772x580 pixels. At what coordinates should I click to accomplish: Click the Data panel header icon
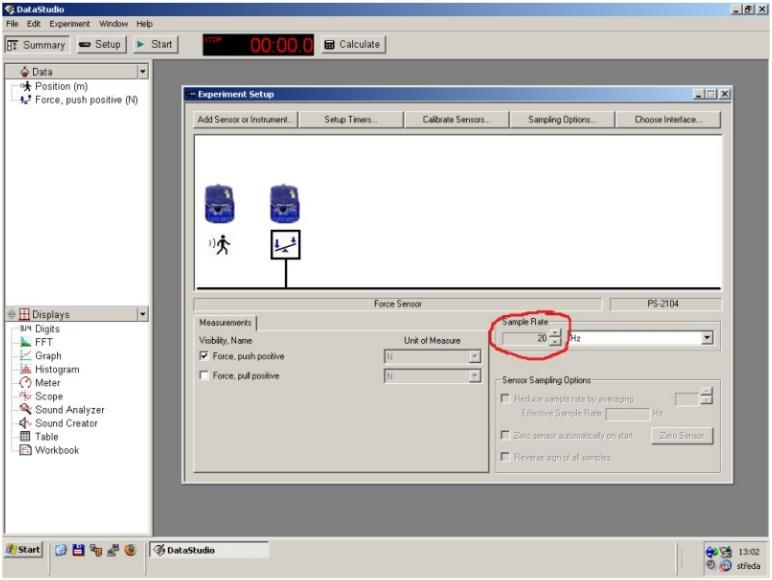[25, 71]
